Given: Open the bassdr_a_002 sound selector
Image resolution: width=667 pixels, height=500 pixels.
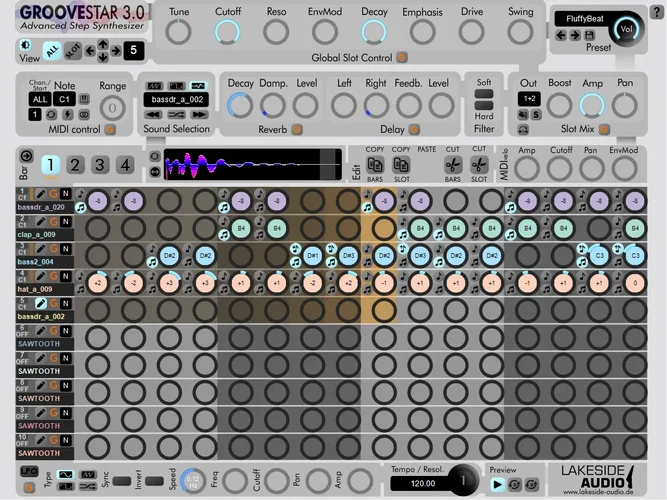Looking at the screenshot, I should pyautogui.click(x=177, y=100).
